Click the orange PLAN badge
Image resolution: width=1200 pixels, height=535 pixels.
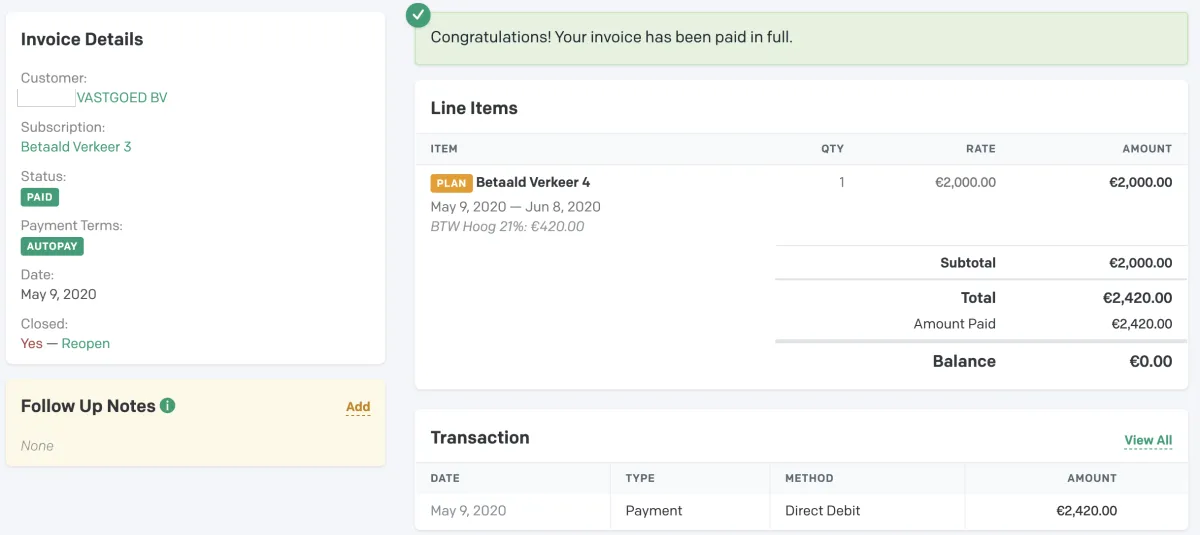click(450, 183)
